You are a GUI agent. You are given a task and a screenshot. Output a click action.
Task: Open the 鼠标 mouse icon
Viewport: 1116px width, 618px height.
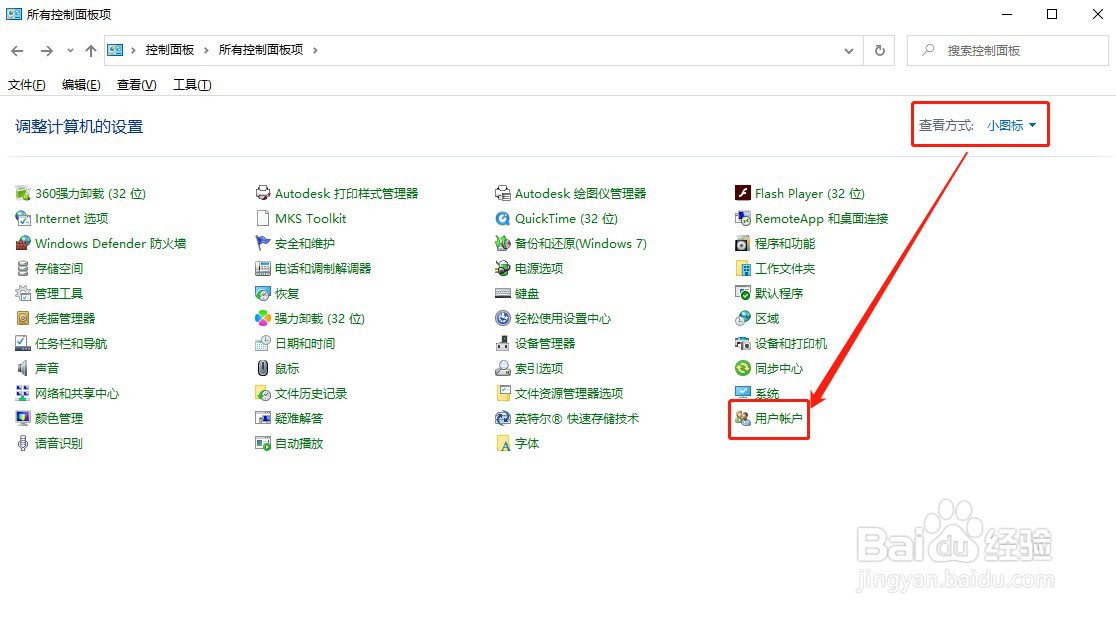[263, 368]
